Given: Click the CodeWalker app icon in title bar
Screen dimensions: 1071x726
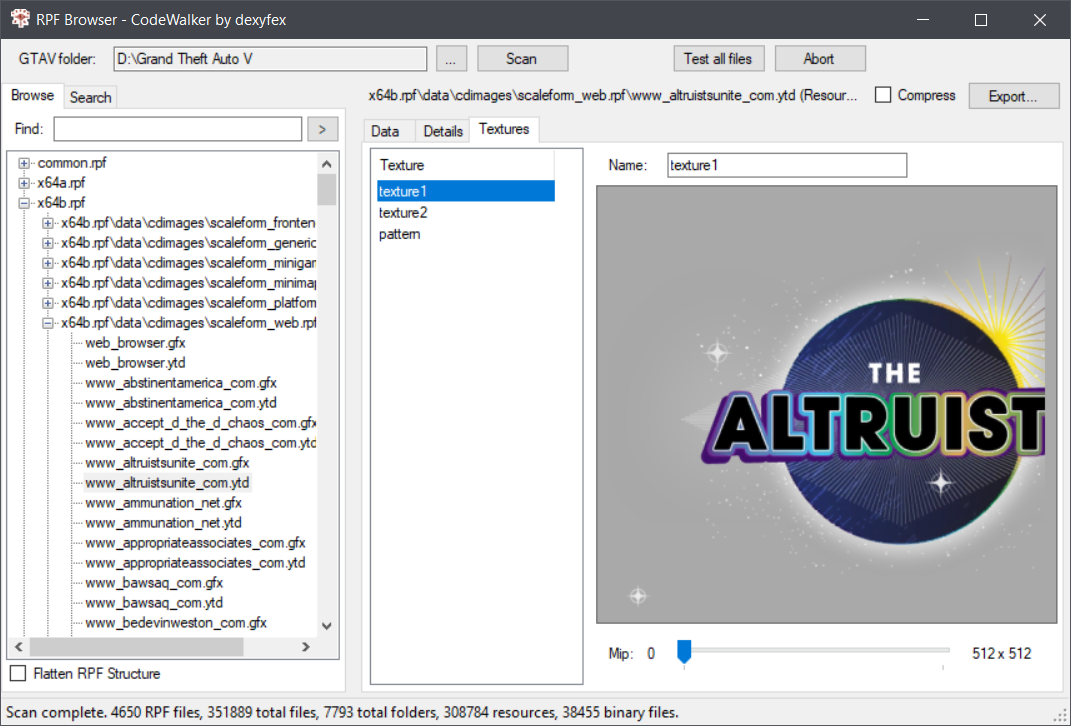Looking at the screenshot, I should coord(19,20).
